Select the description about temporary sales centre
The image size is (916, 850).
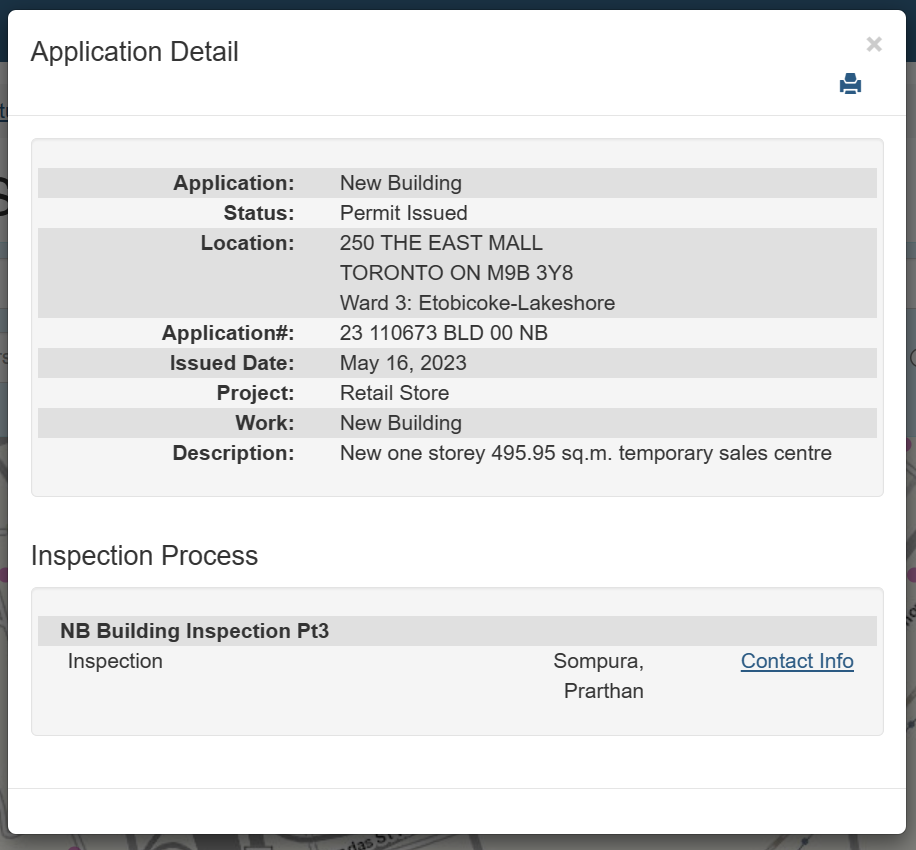pyautogui.click(x=585, y=453)
